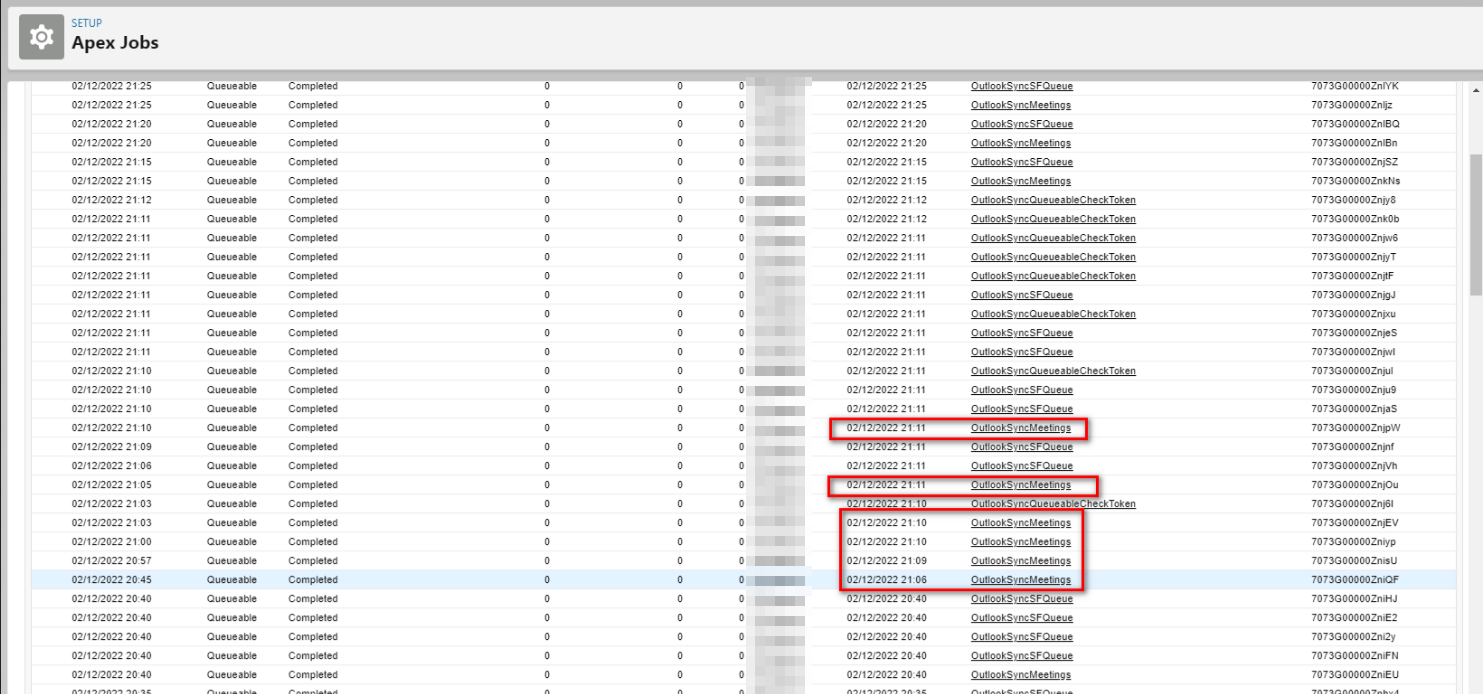
Task: Open OutlookSyncSFQueue link for job 7073G00000Znjnf
Action: [x=1021, y=447]
